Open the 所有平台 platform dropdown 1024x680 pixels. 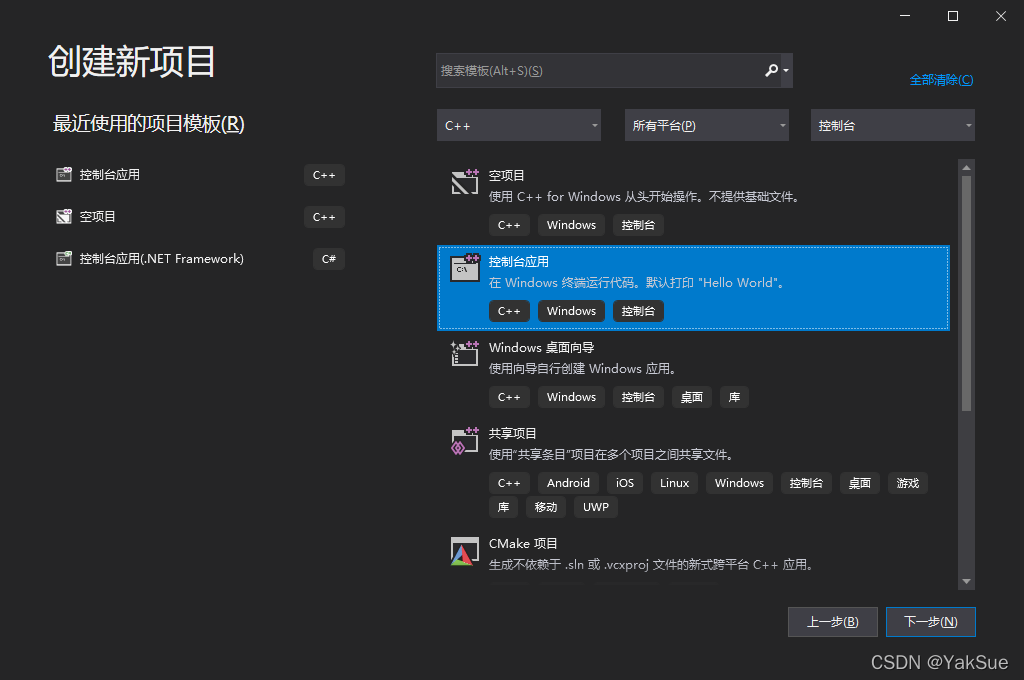pyautogui.click(x=706, y=125)
